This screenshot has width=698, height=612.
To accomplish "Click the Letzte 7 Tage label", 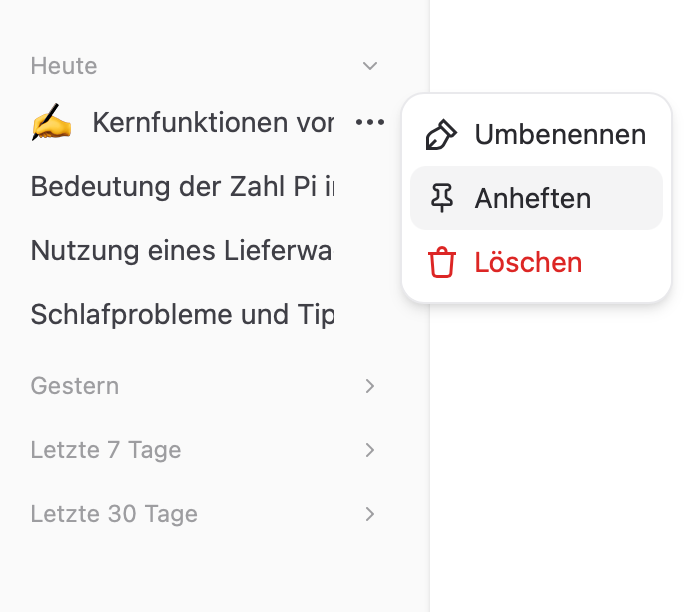I will (x=106, y=450).
